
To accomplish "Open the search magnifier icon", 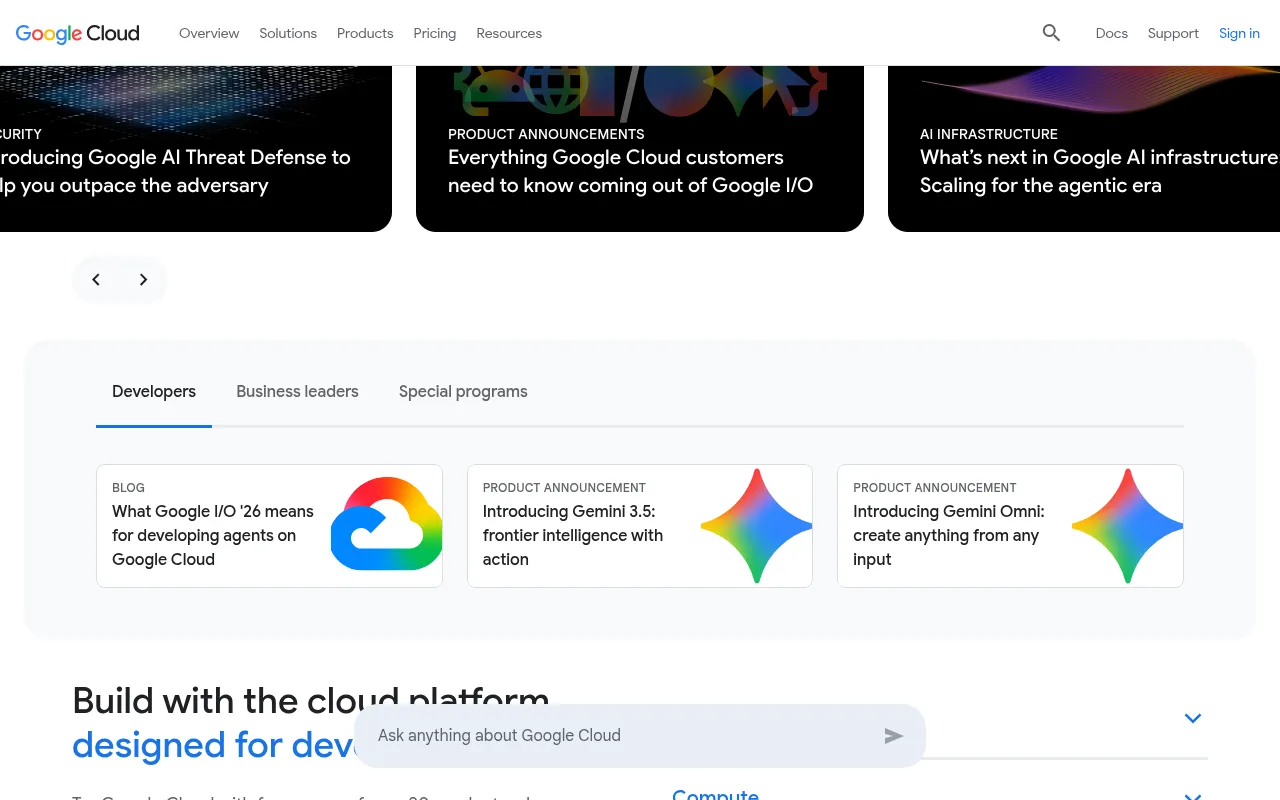I will pos(1051,33).
